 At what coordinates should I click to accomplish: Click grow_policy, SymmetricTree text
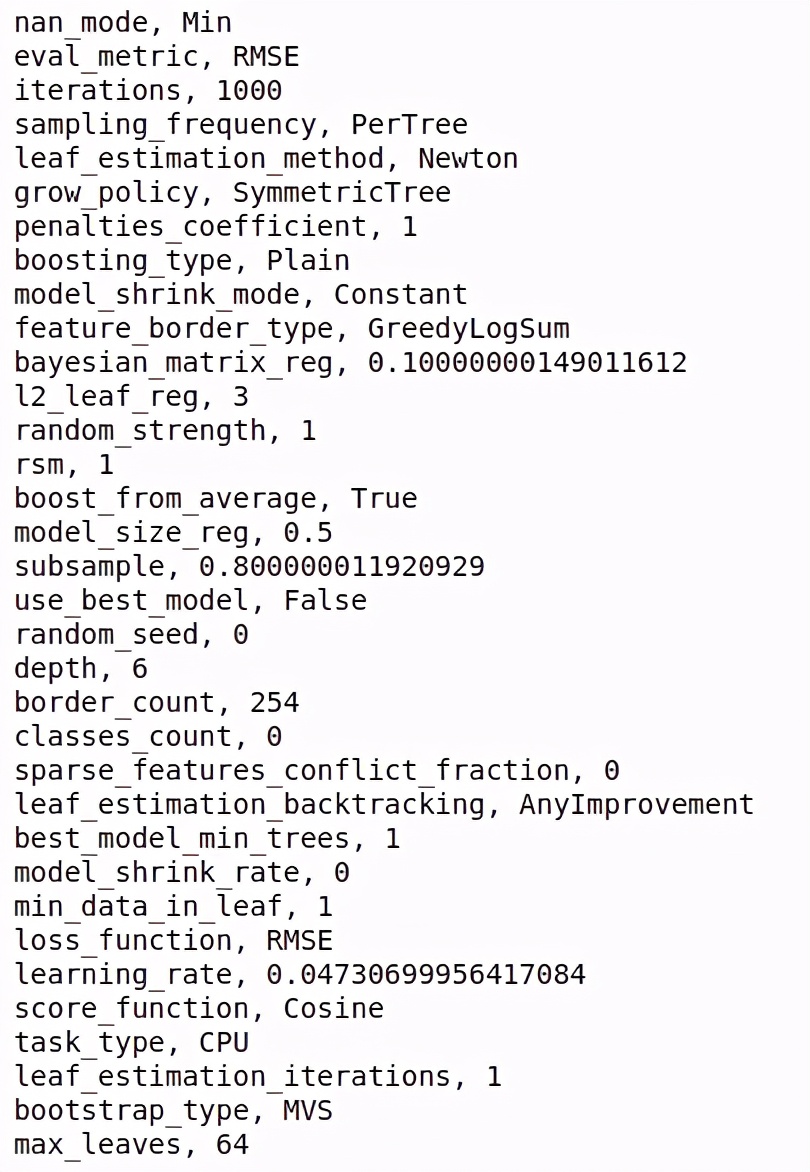[232, 192]
